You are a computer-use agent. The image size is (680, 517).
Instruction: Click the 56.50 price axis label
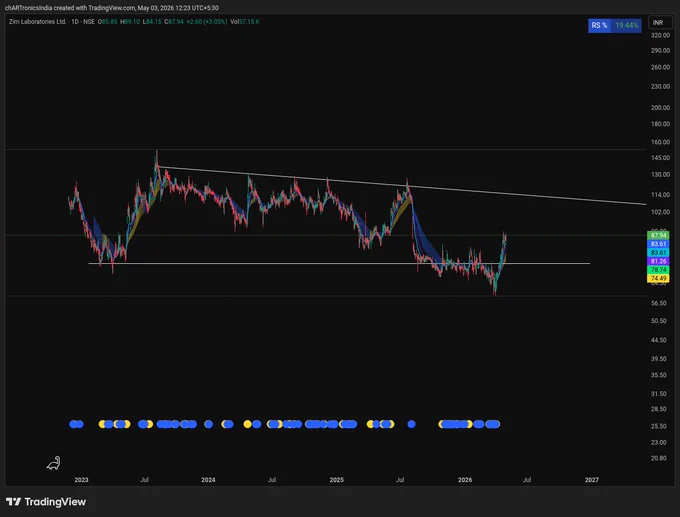(658, 303)
